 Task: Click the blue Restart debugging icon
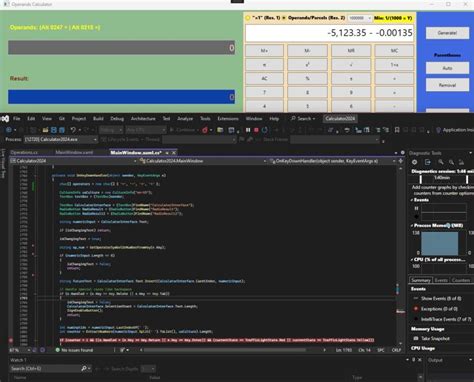[265, 130]
